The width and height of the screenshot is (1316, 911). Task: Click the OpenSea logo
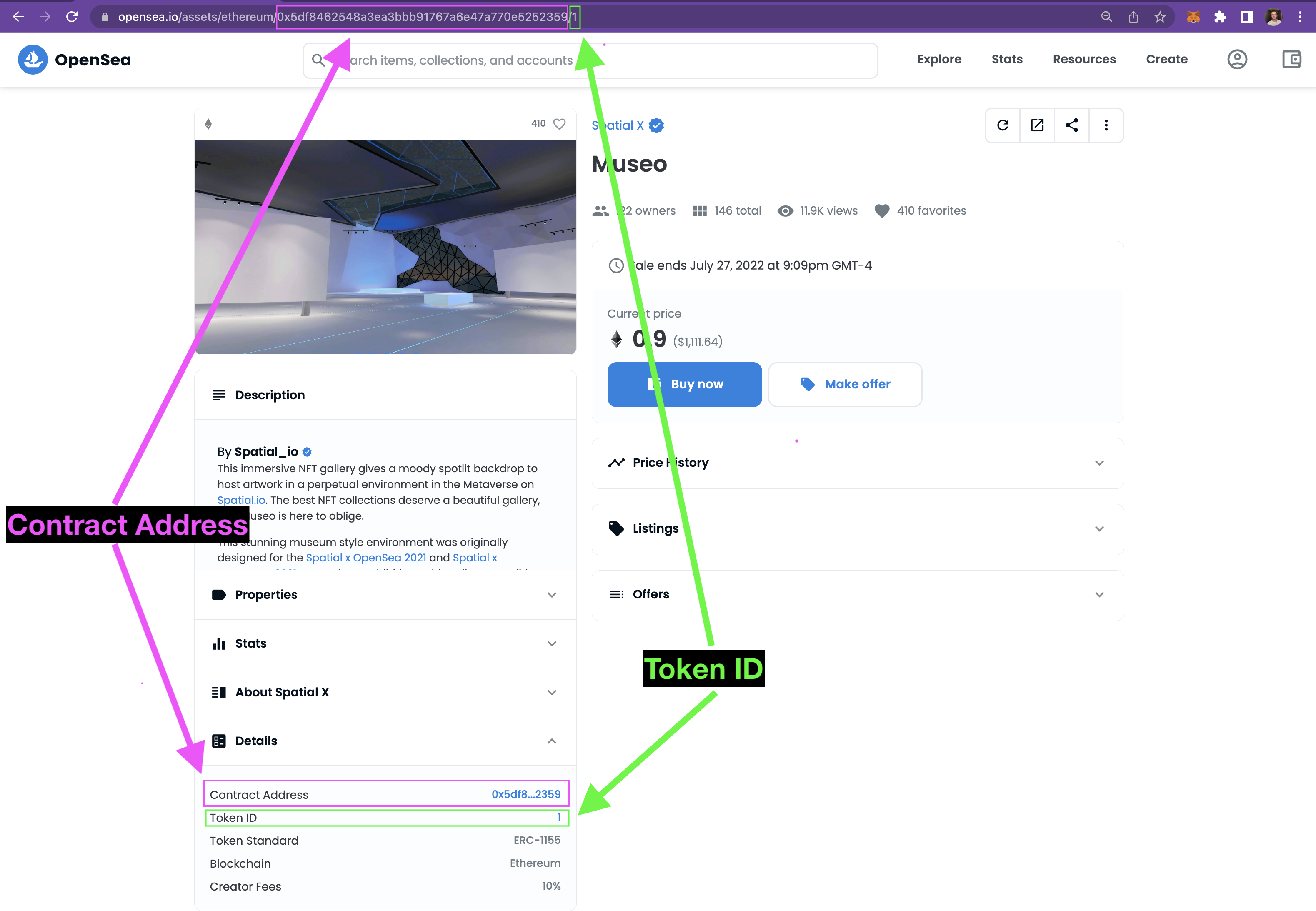tap(75, 59)
